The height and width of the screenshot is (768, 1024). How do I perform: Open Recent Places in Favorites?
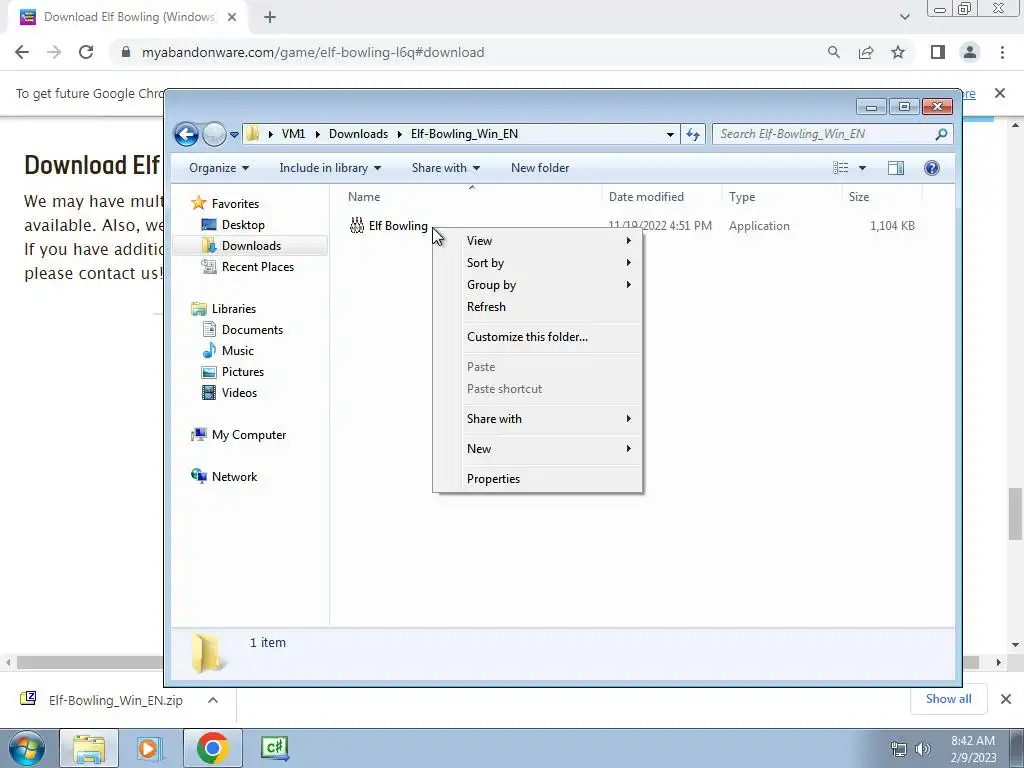[x=248, y=266]
